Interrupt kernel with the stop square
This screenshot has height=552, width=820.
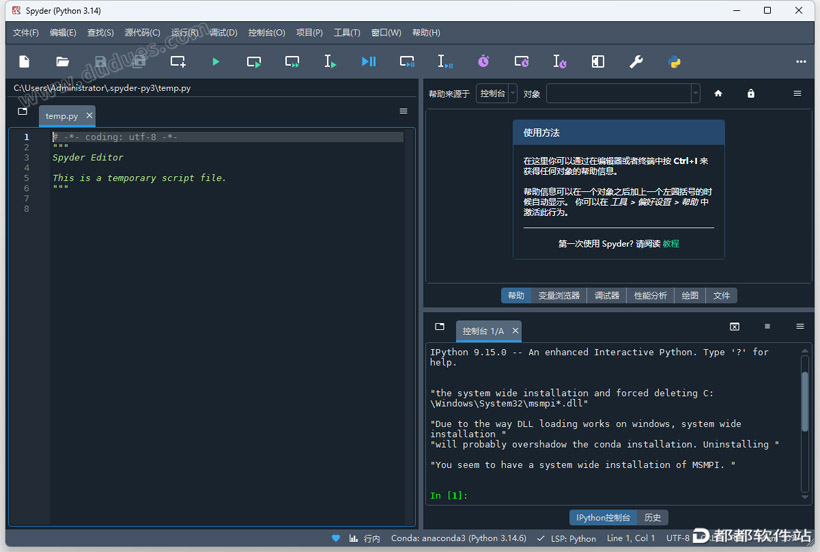[767, 327]
